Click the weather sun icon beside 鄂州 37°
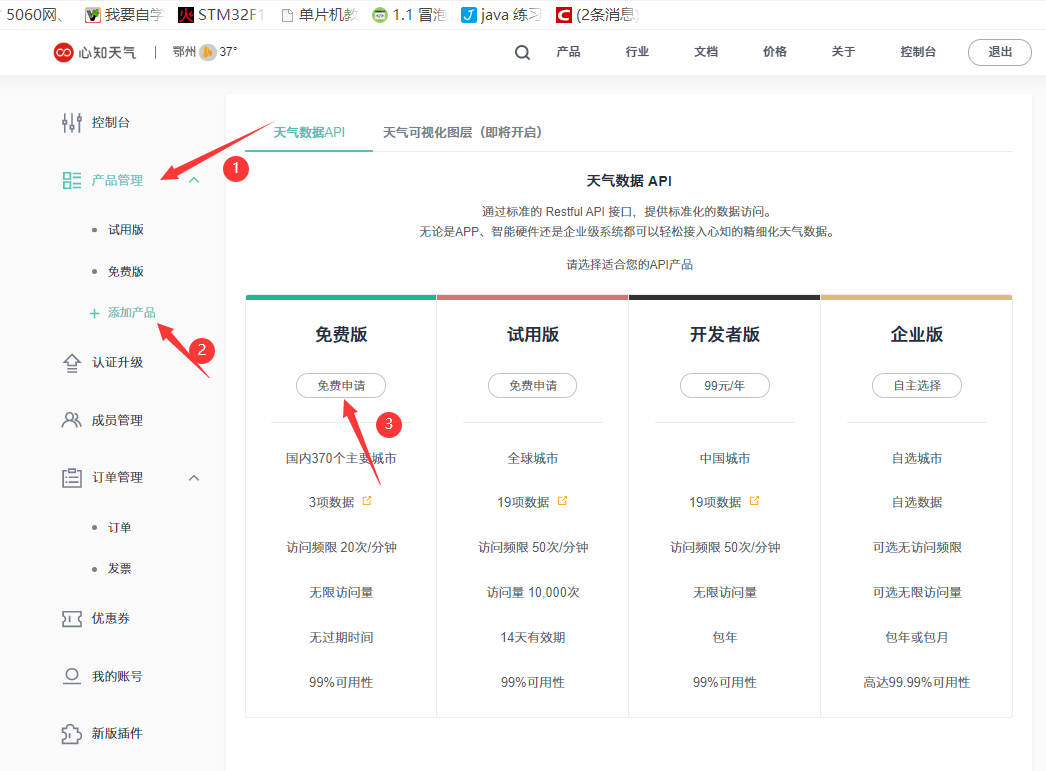Image resolution: width=1046 pixels, height=771 pixels. (x=207, y=51)
